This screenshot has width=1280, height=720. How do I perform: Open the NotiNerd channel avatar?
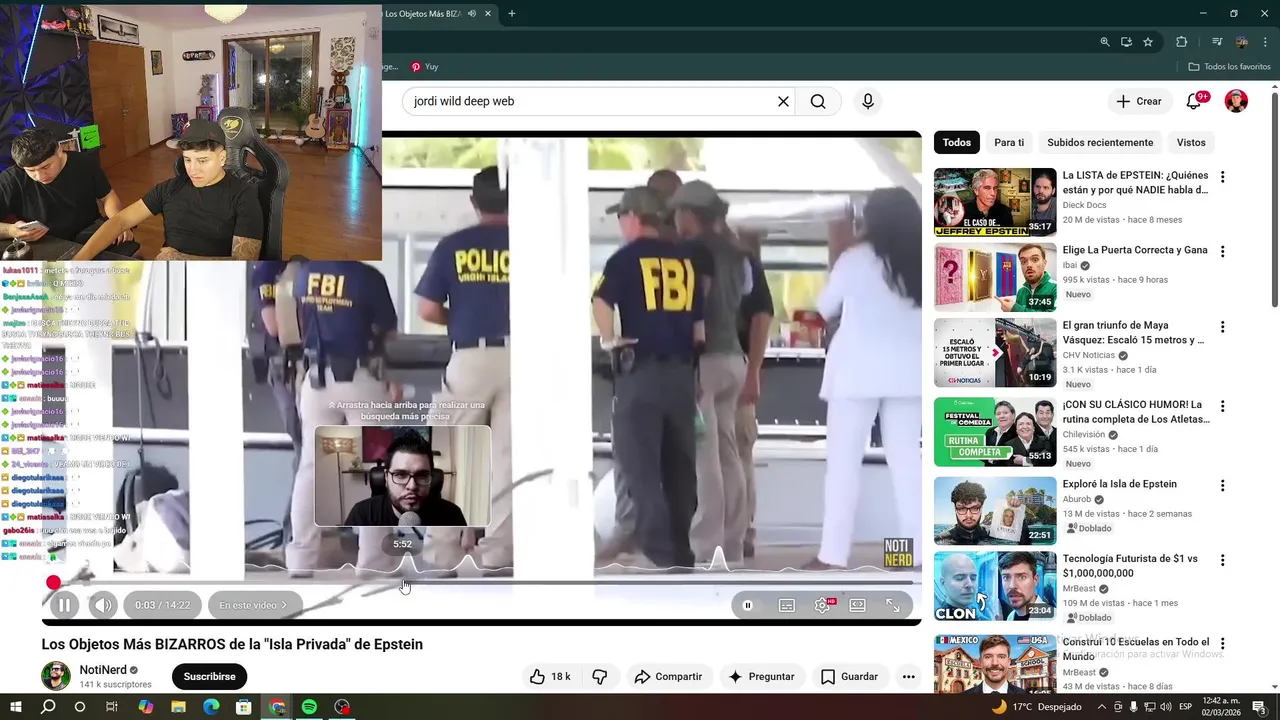pos(56,676)
